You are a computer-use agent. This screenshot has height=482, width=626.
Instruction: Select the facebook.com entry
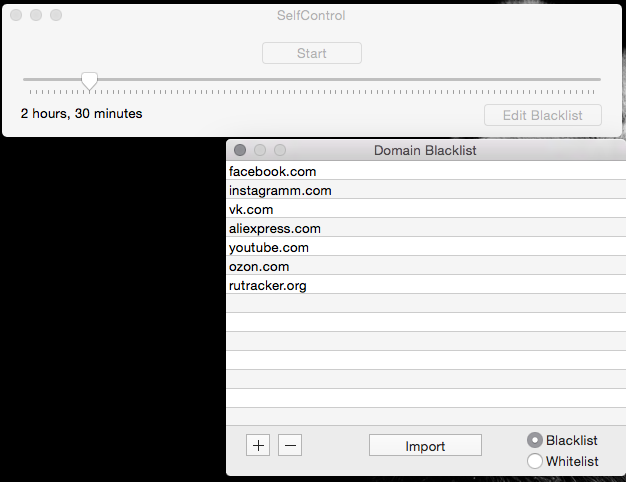tap(426, 171)
